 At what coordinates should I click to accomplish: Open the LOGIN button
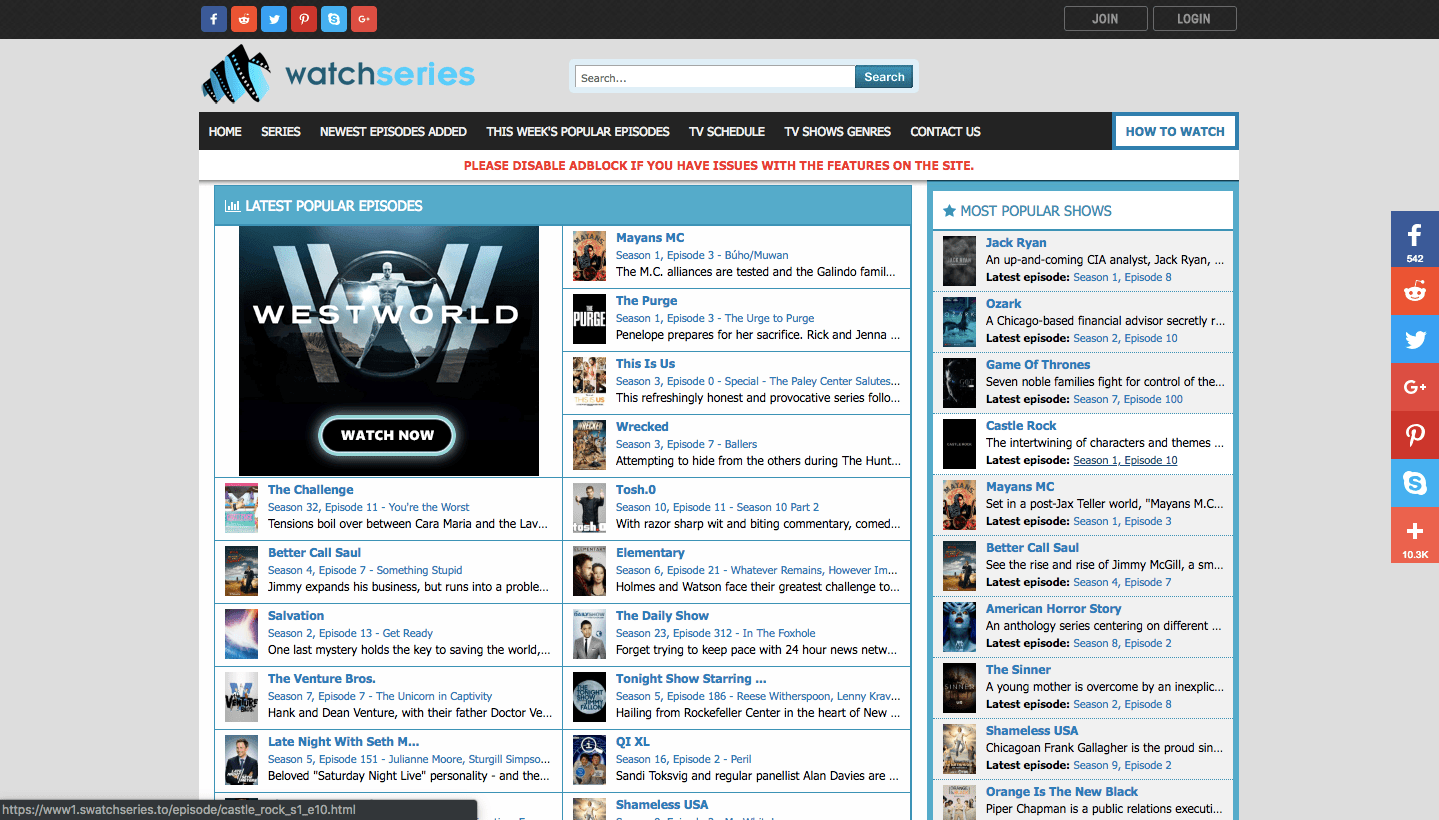pyautogui.click(x=1194, y=19)
